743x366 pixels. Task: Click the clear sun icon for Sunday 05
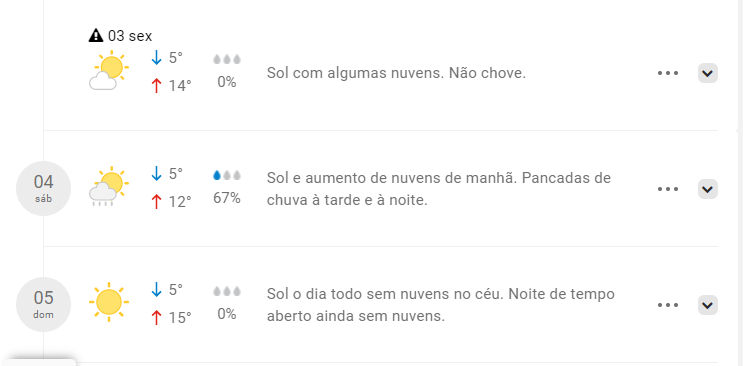tap(109, 302)
